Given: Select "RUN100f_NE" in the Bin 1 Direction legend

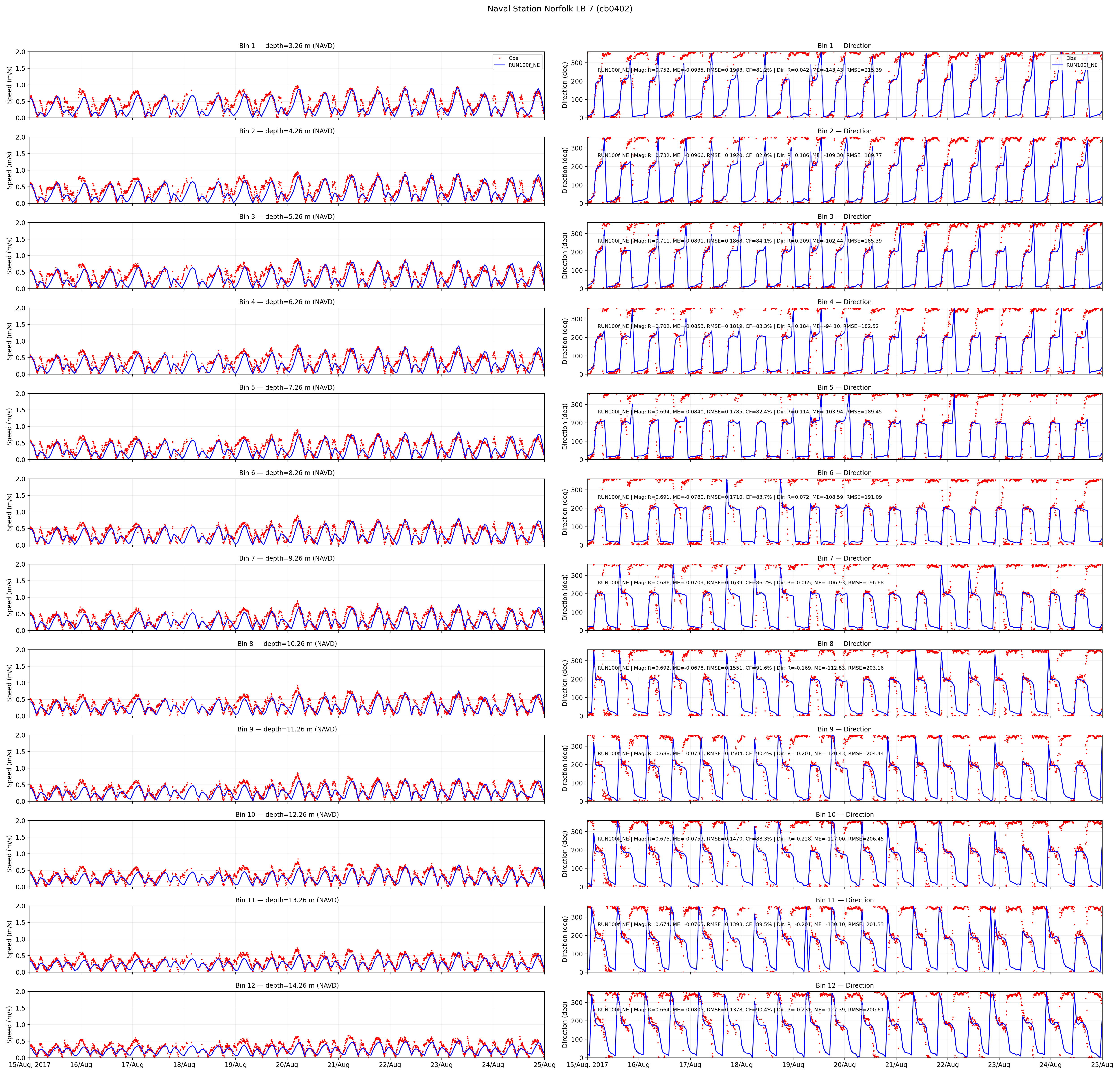Looking at the screenshot, I should tap(1082, 65).
